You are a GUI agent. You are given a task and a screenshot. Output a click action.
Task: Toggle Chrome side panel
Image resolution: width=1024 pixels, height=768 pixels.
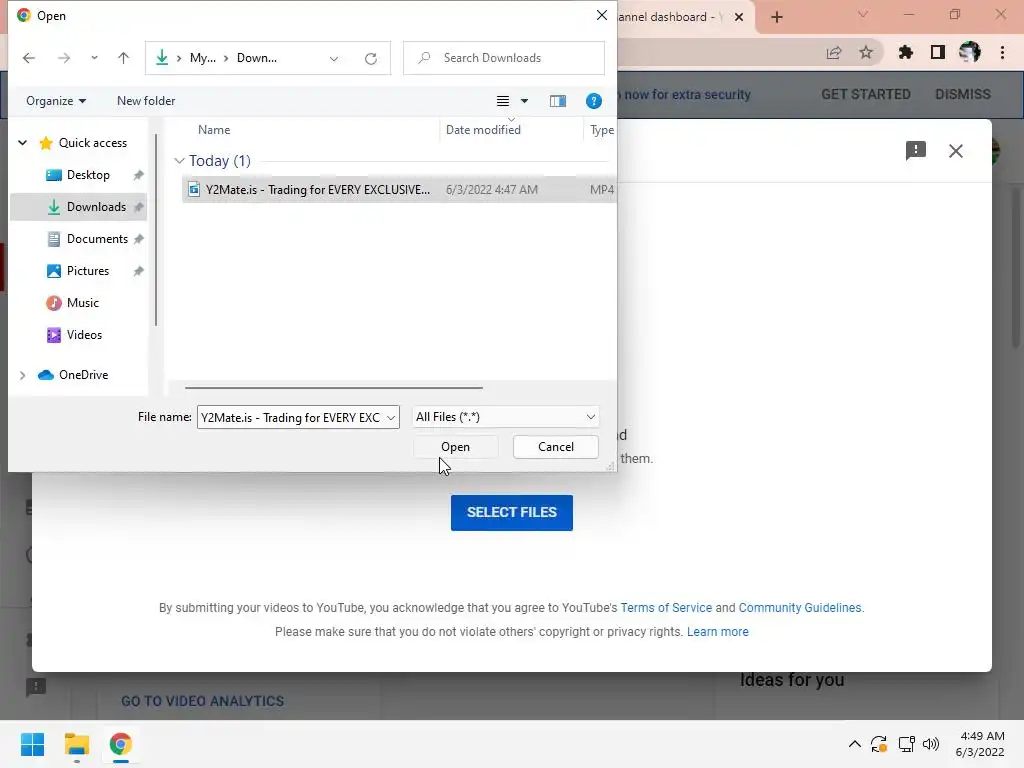click(x=938, y=53)
